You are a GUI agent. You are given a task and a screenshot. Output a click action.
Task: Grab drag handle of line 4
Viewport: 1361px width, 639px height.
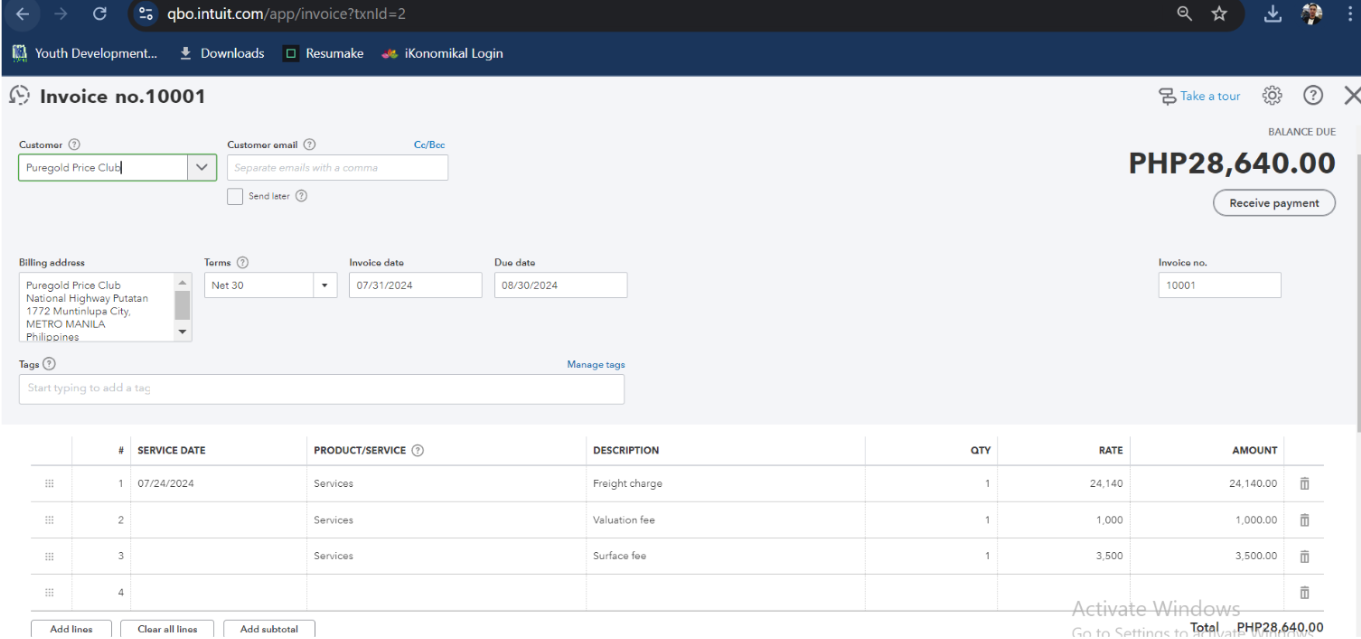pos(49,593)
